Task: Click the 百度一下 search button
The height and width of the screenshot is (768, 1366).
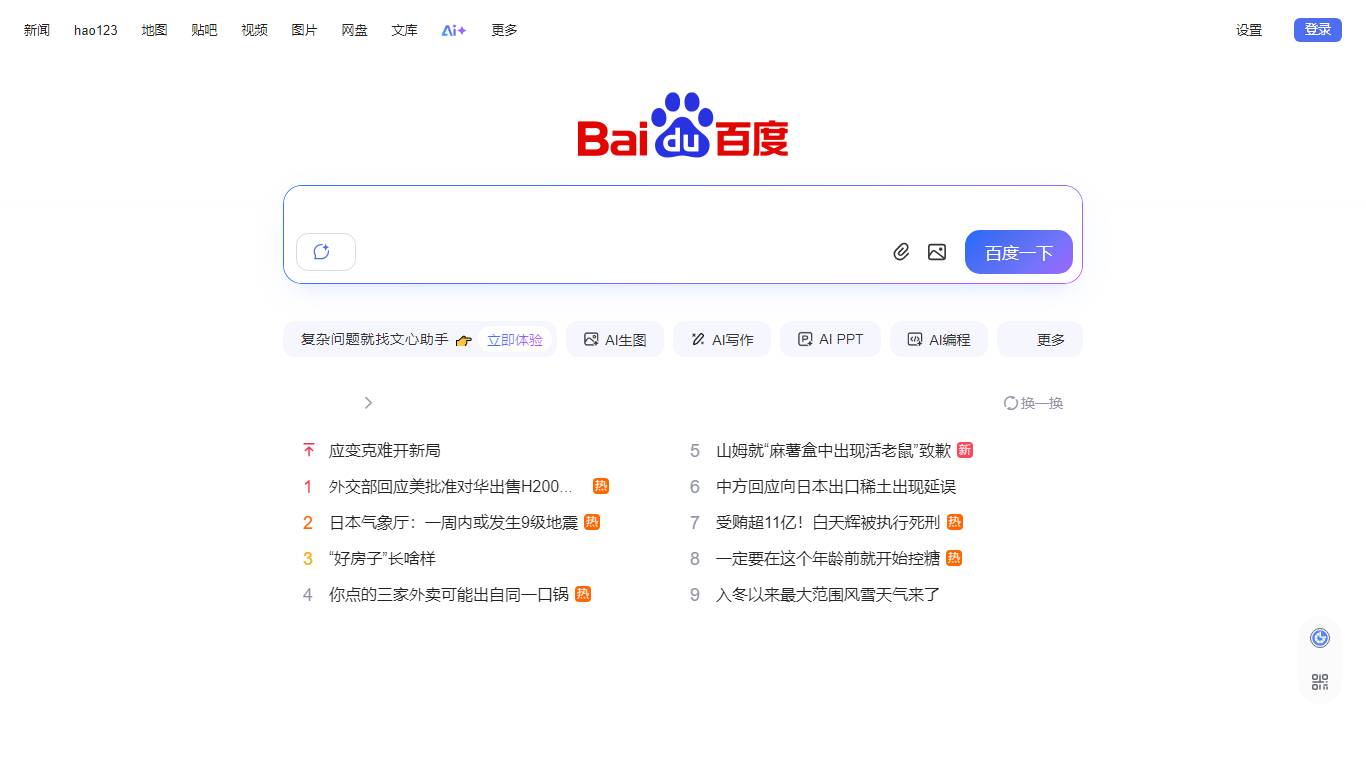Action: pyautogui.click(x=1018, y=252)
